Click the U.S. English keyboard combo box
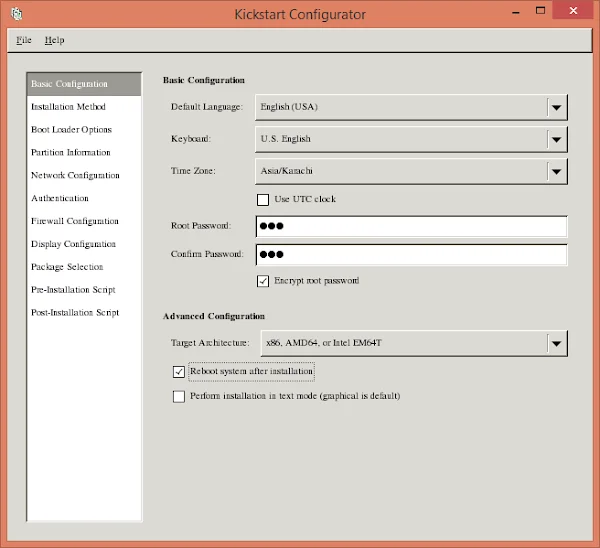Image resolution: width=600 pixels, height=548 pixels. point(411,139)
